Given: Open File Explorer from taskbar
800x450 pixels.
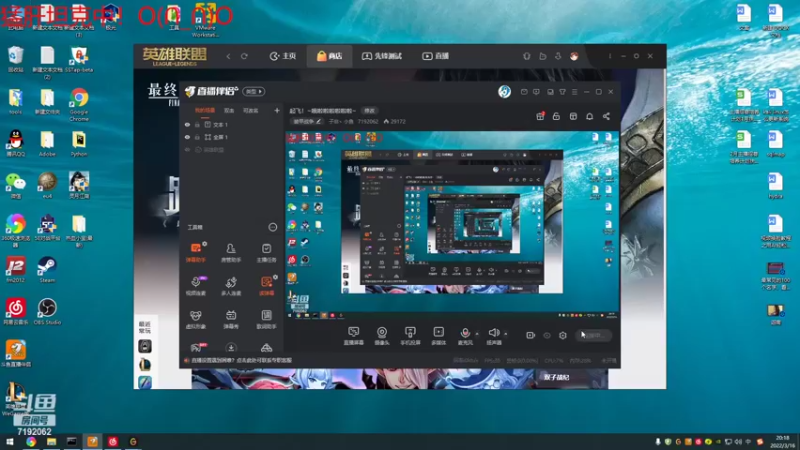Looking at the screenshot, I should (51, 442).
